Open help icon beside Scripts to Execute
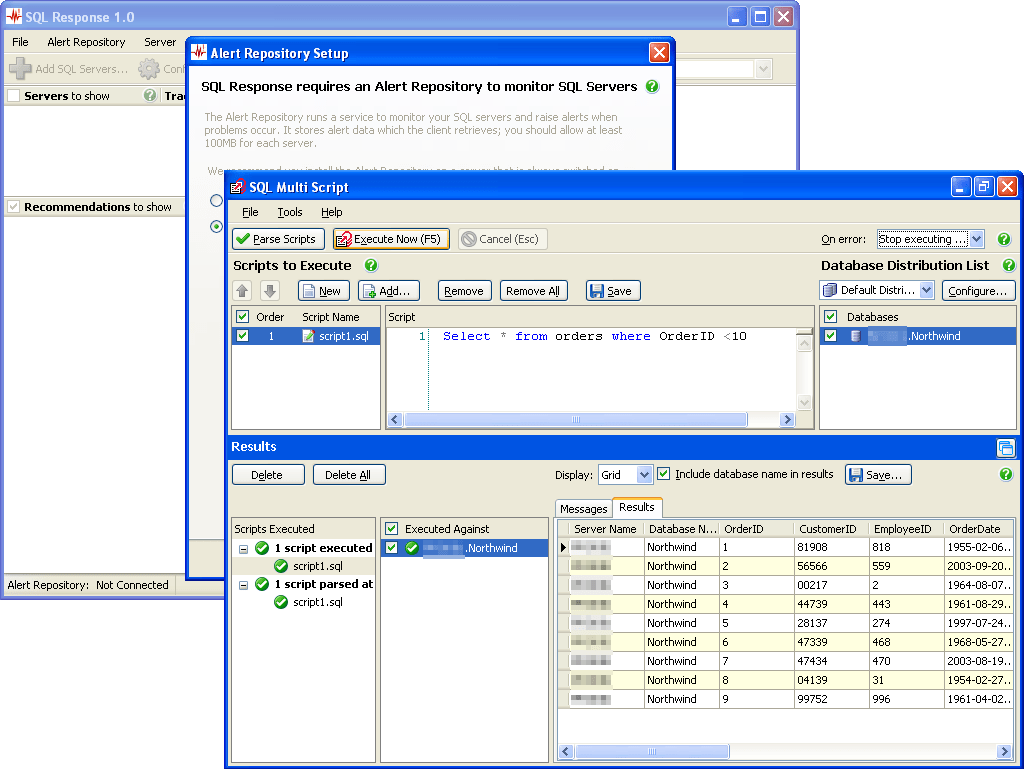The image size is (1024, 769). (x=371, y=265)
